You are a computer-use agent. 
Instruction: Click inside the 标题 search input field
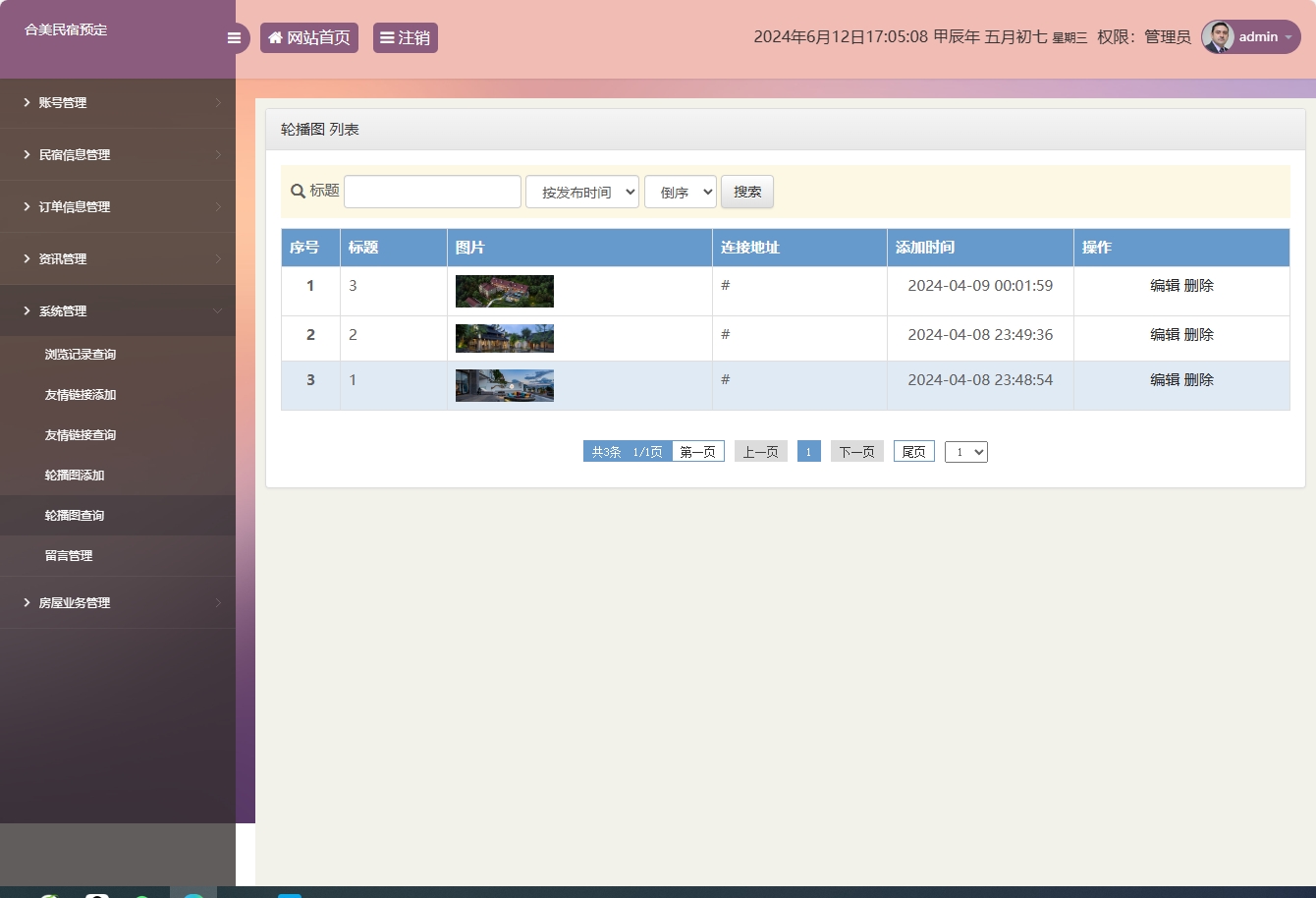click(x=432, y=191)
